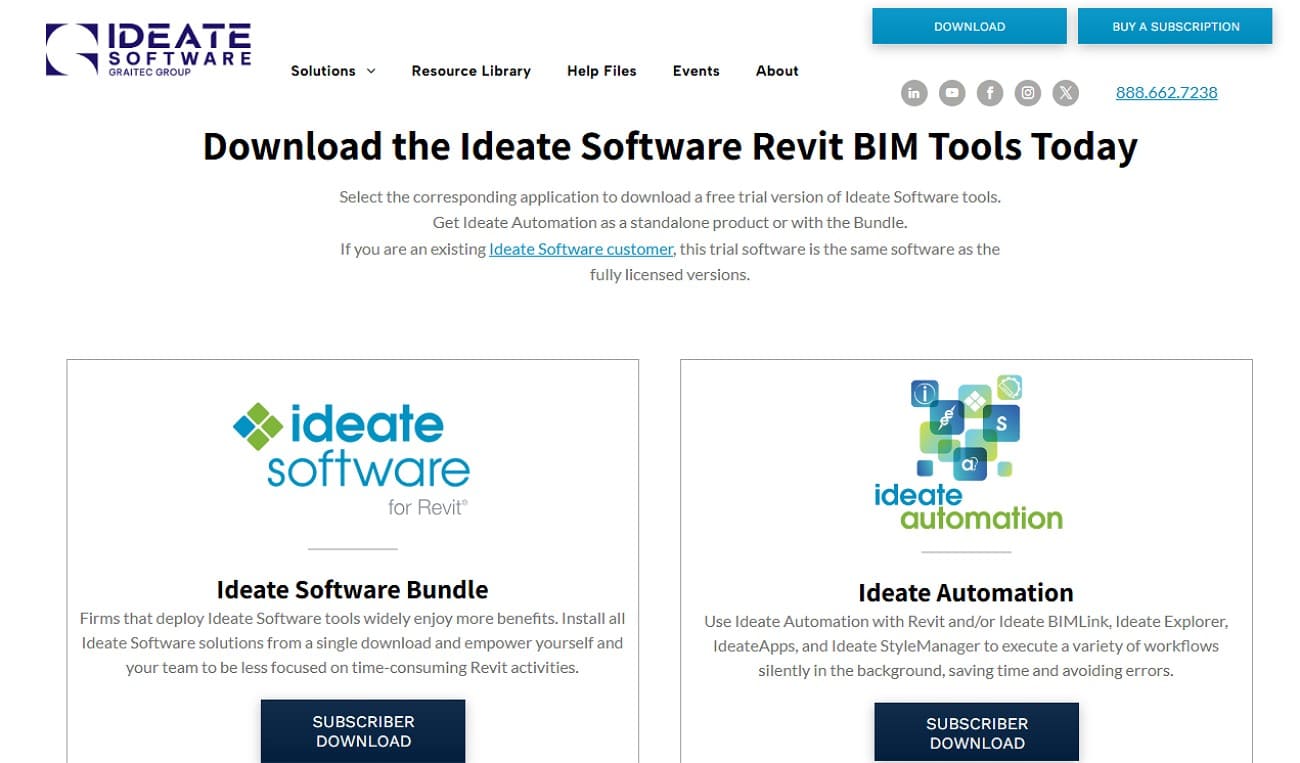This screenshot has height=763, width=1300.
Task: Select the Events menu item
Action: [696, 71]
